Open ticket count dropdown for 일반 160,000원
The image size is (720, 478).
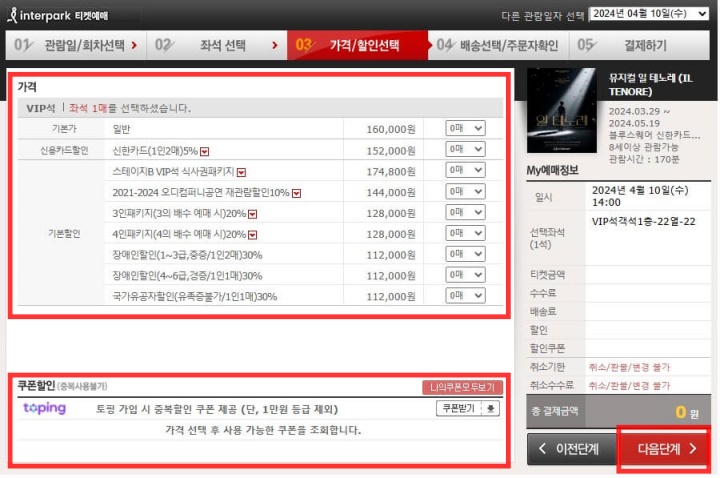(x=465, y=128)
